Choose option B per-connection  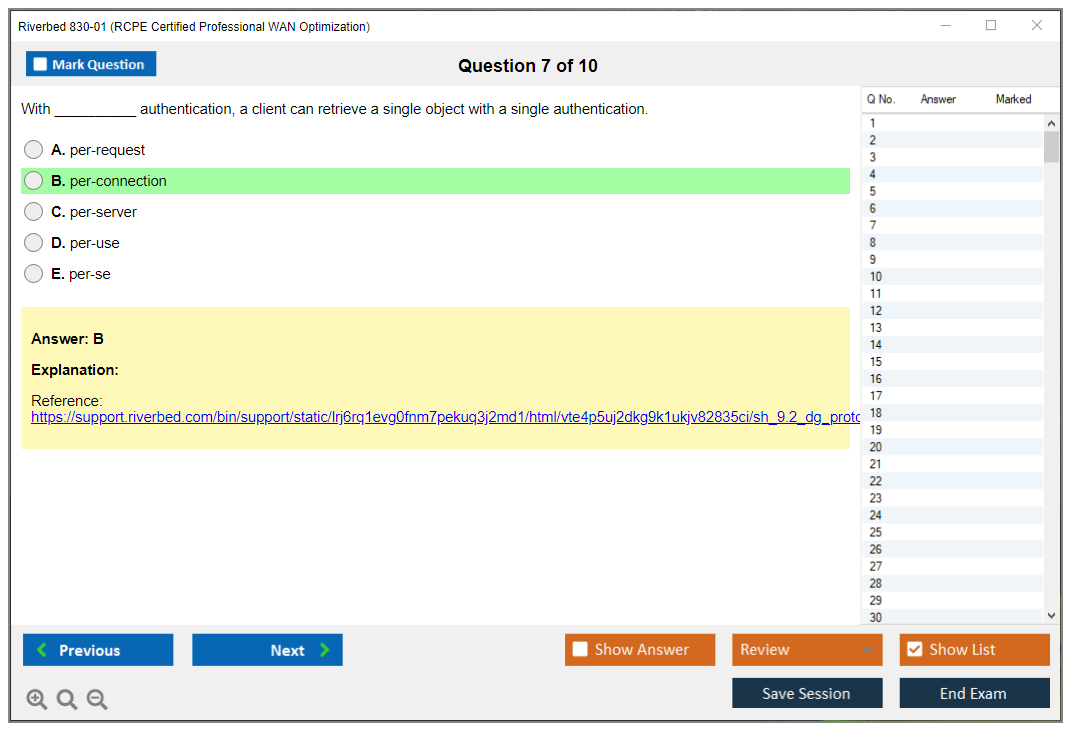[34, 181]
